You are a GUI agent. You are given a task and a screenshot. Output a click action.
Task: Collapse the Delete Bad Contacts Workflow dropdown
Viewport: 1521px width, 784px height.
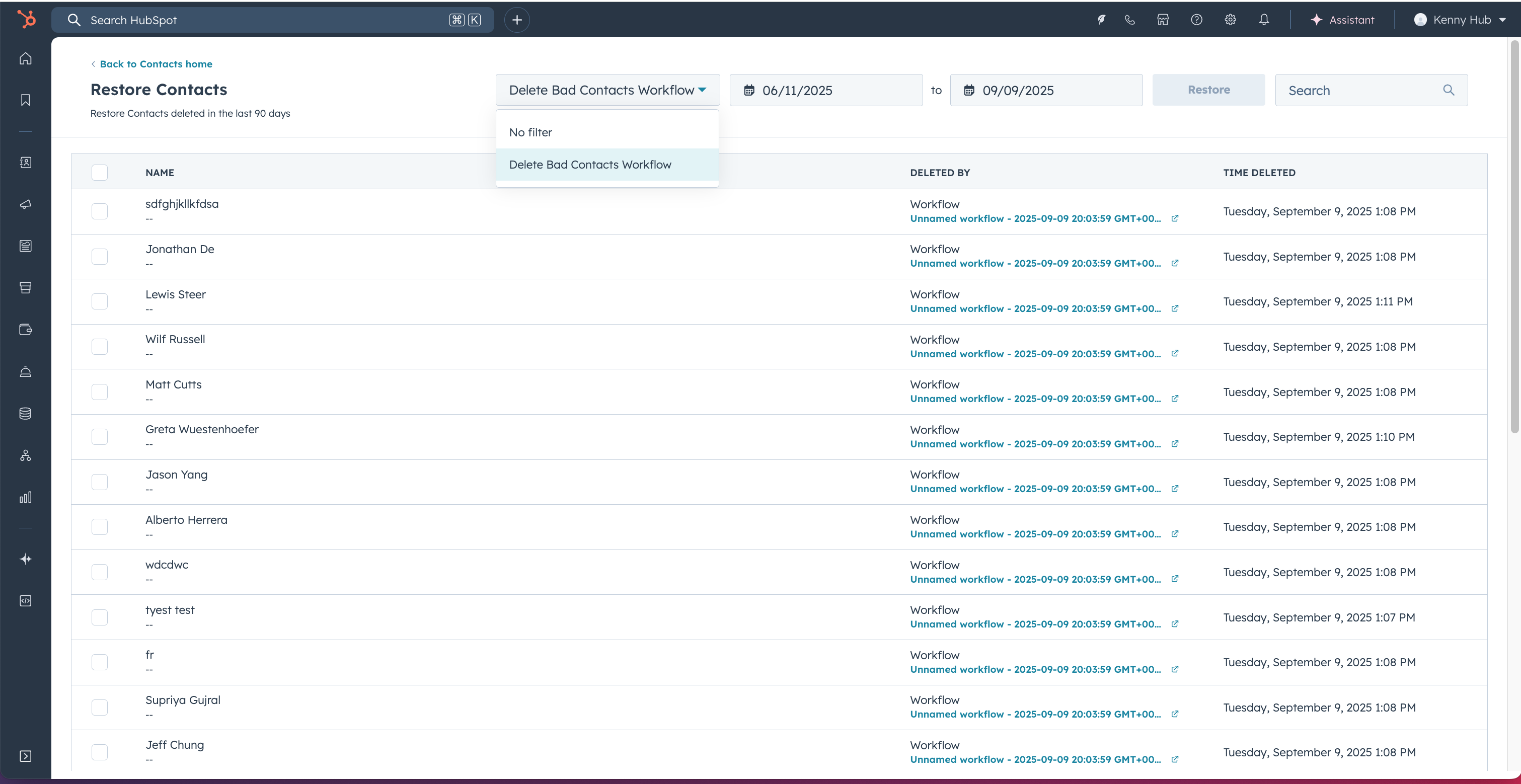click(607, 90)
